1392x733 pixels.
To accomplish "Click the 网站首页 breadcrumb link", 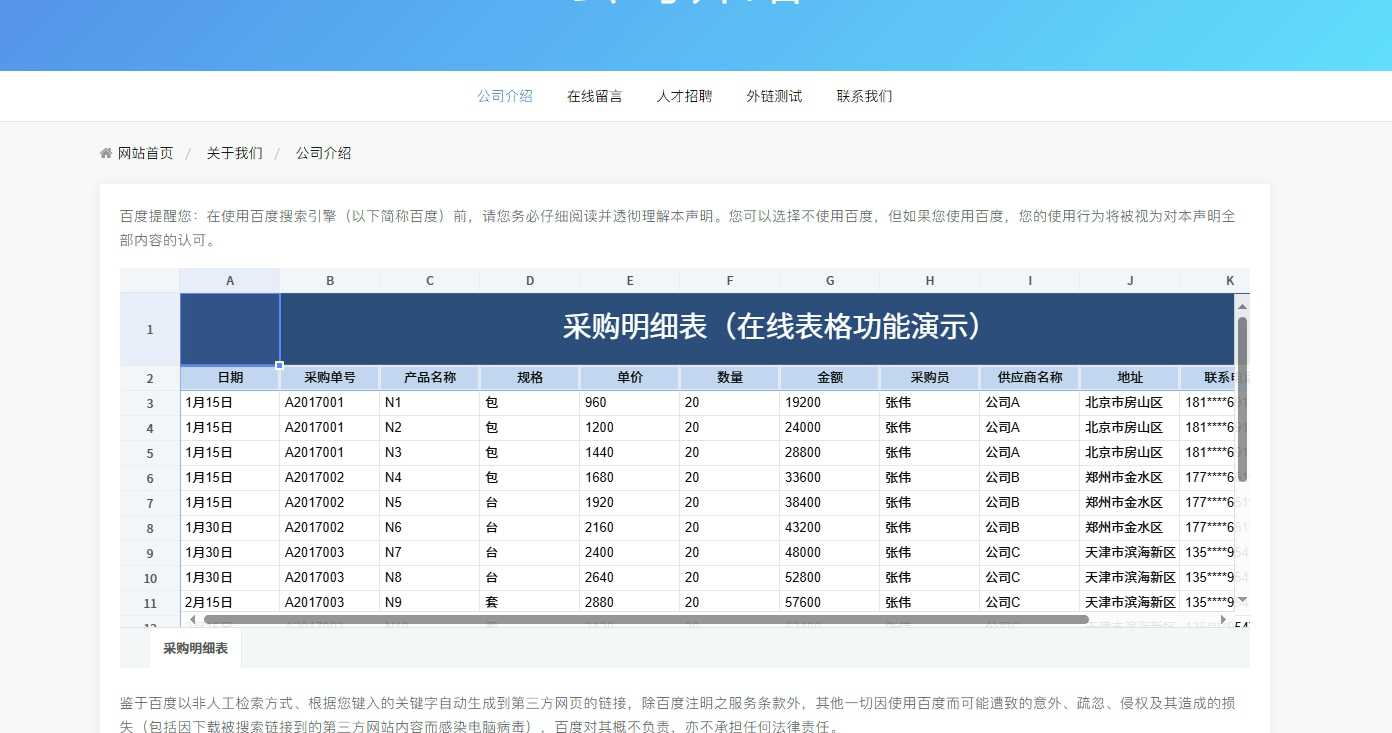I will click(146, 153).
